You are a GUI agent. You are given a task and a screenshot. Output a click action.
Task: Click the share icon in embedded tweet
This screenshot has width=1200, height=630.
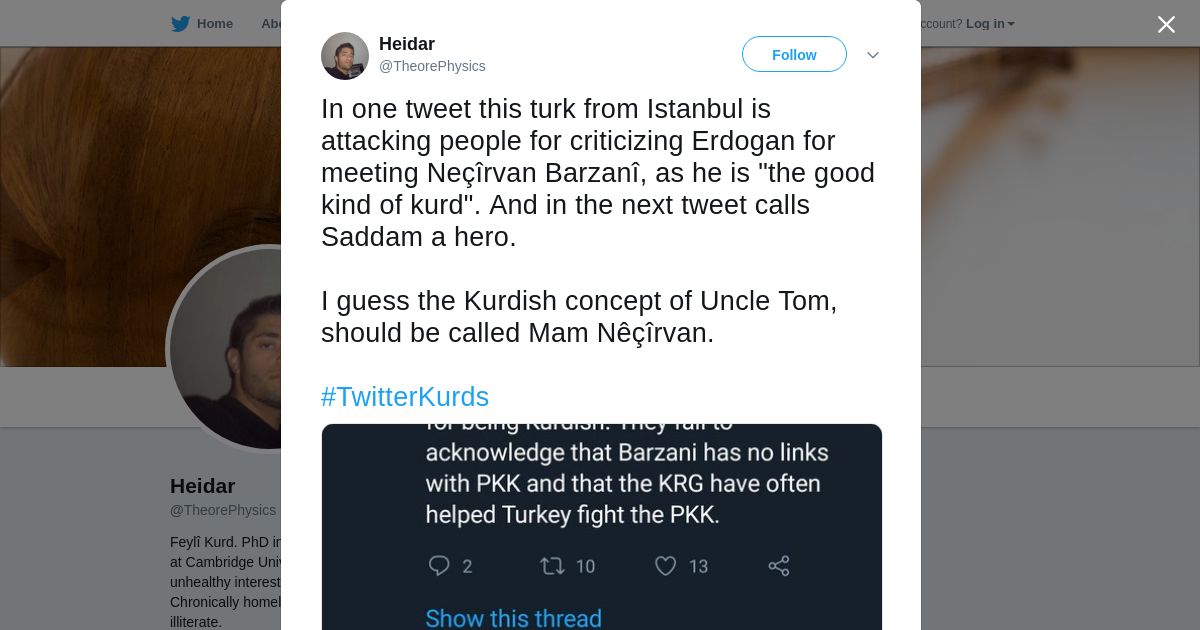click(x=779, y=566)
